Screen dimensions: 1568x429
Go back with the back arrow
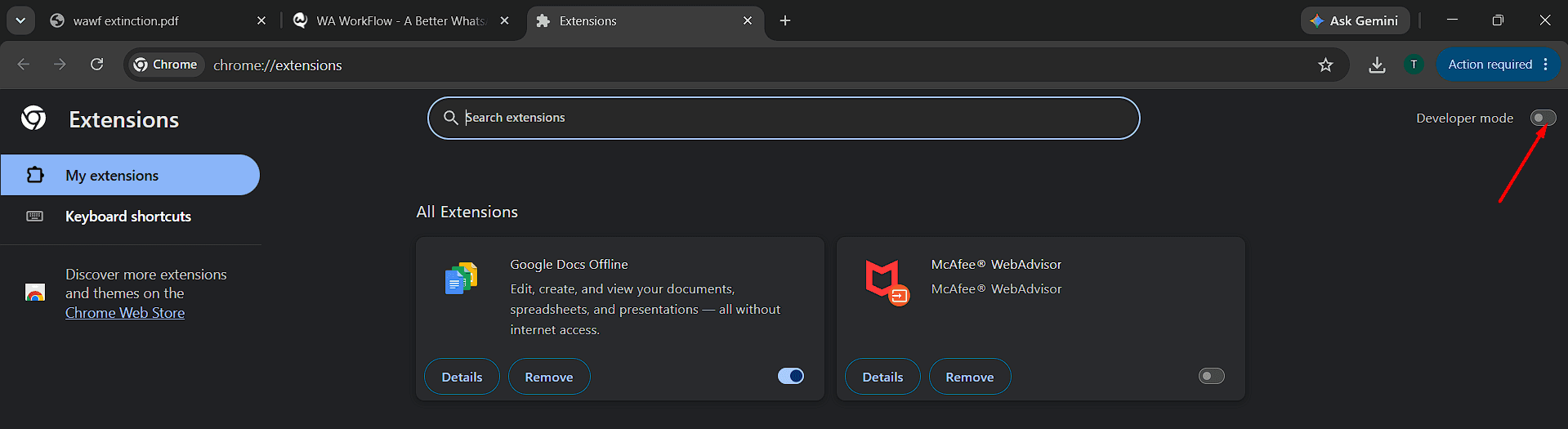pyautogui.click(x=24, y=65)
